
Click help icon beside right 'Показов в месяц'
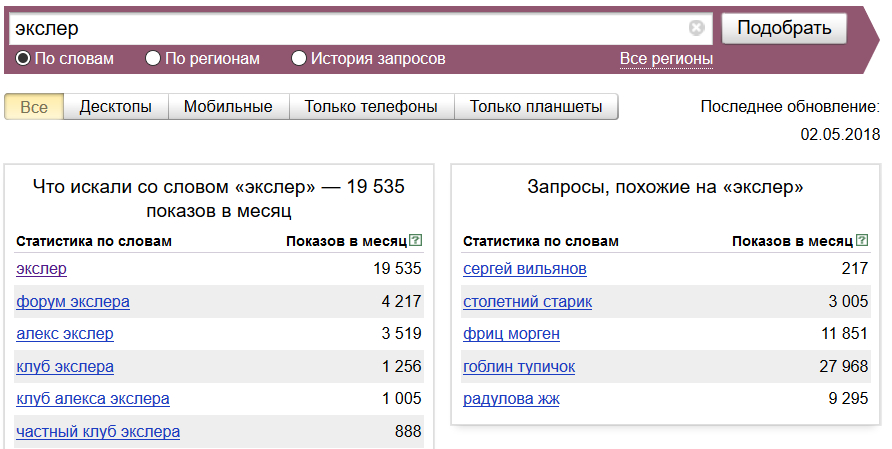point(862,241)
